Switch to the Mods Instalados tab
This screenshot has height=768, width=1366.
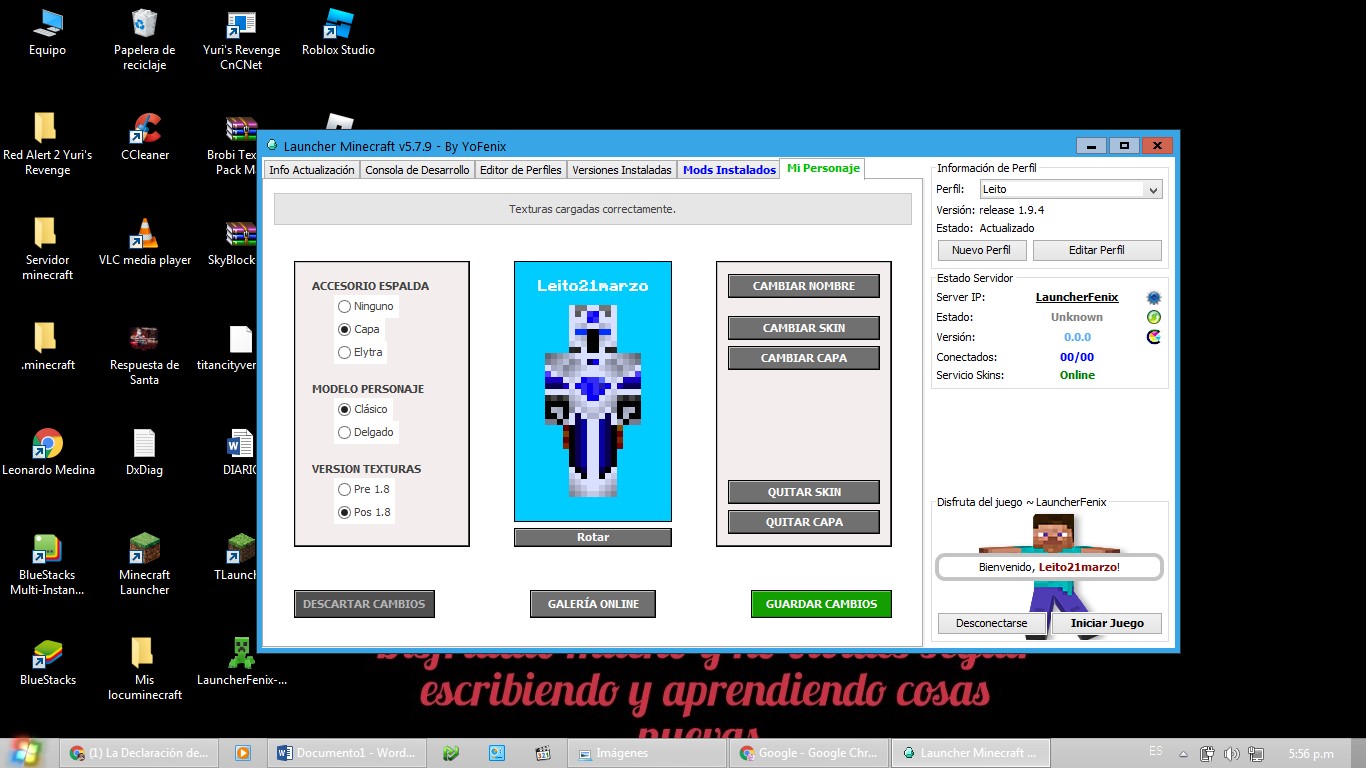coord(729,170)
